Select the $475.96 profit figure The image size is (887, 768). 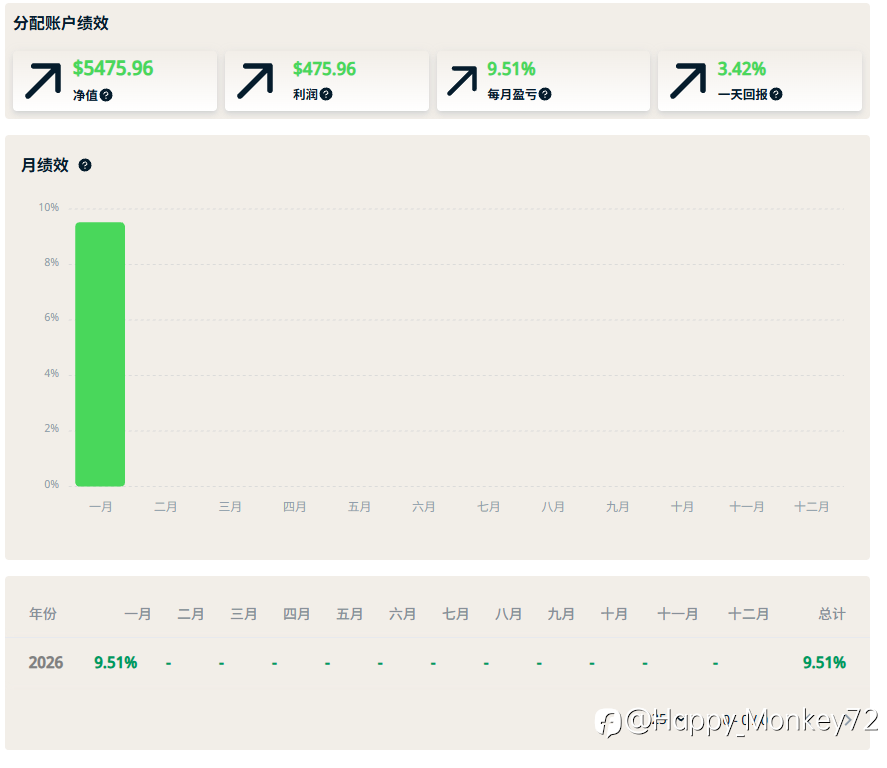click(x=324, y=69)
